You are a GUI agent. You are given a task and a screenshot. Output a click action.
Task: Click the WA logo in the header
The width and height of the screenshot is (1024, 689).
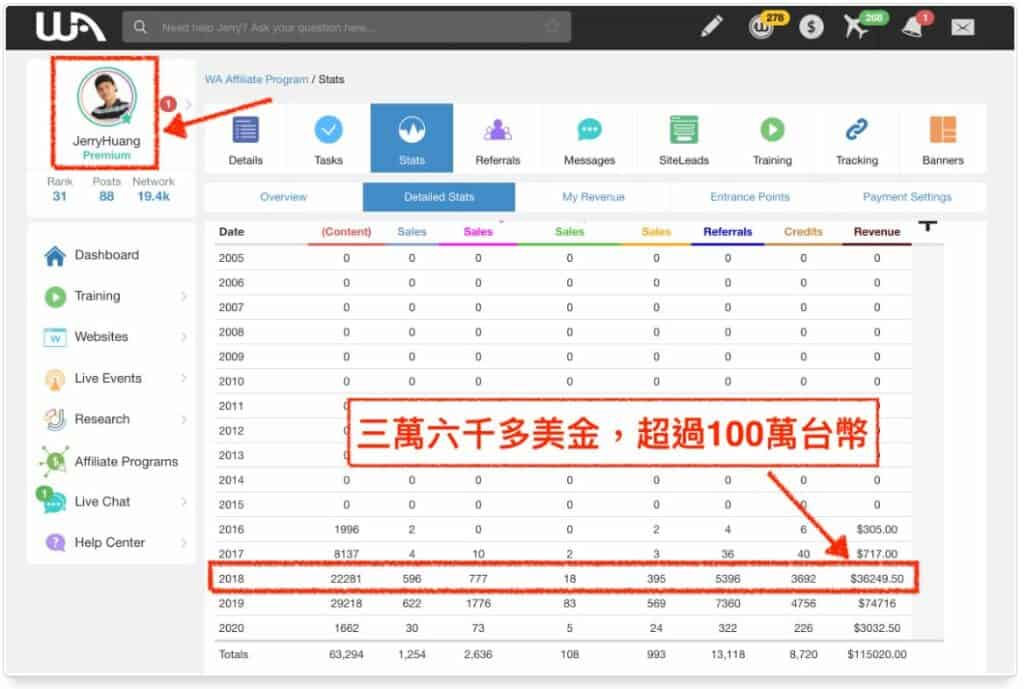[x=70, y=27]
